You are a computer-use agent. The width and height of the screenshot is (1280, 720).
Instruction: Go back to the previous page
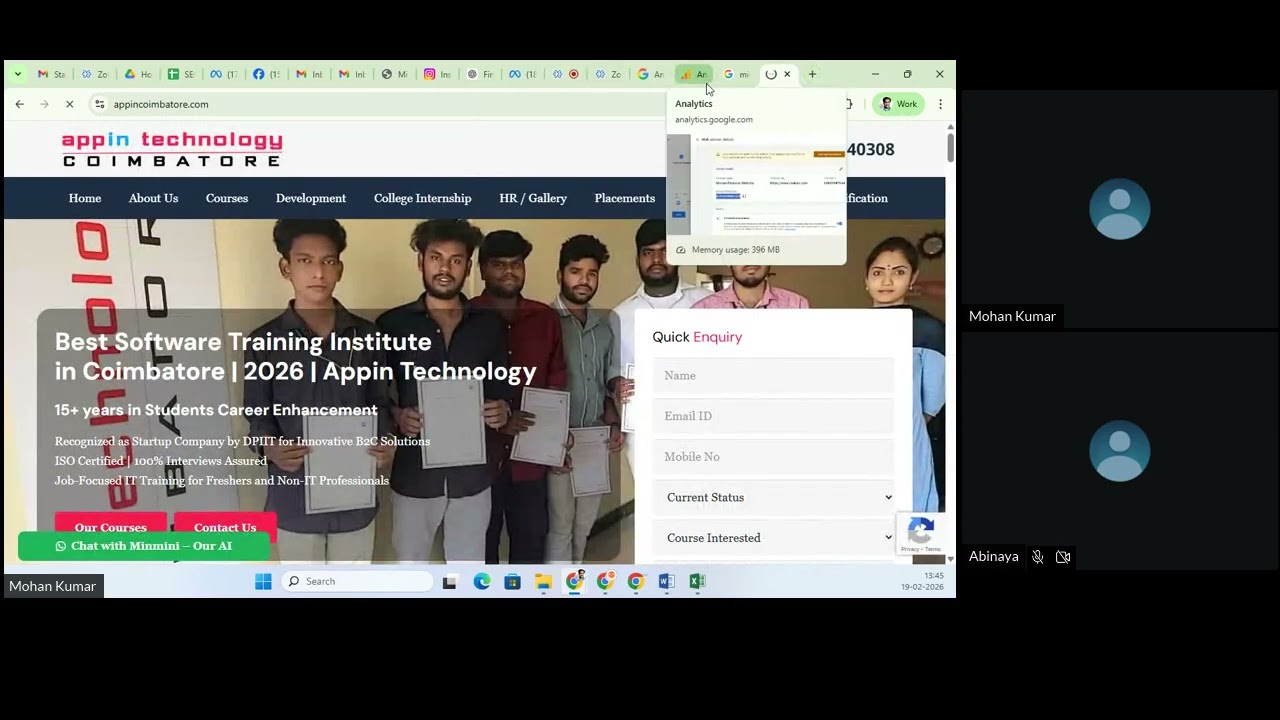tap(19, 104)
